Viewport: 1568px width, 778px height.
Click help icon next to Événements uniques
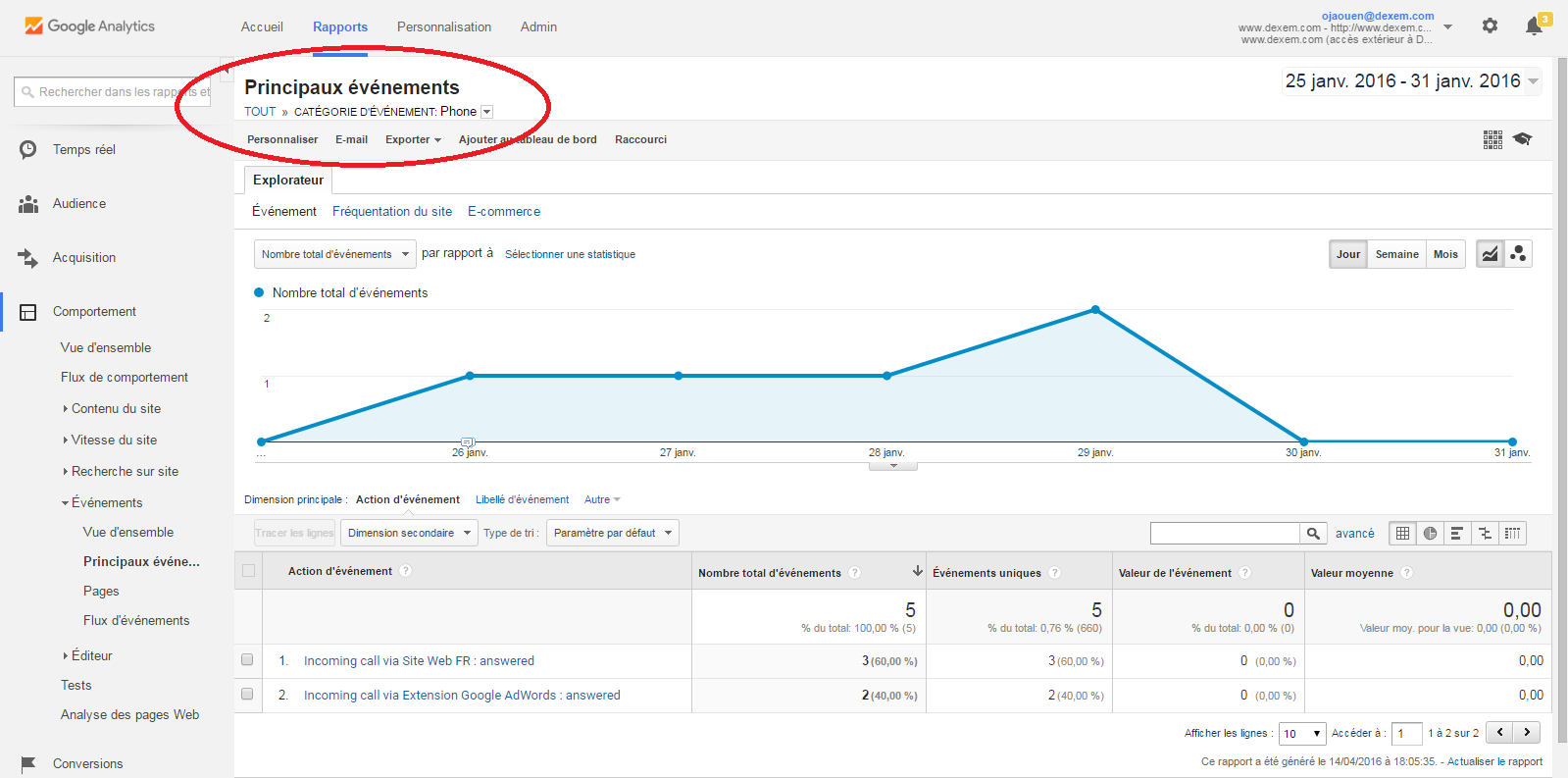1055,573
